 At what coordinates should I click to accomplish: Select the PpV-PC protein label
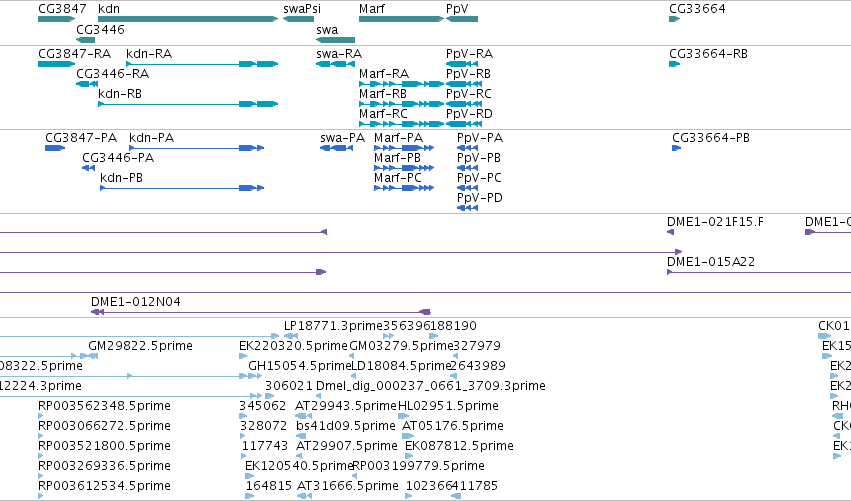pos(479,178)
